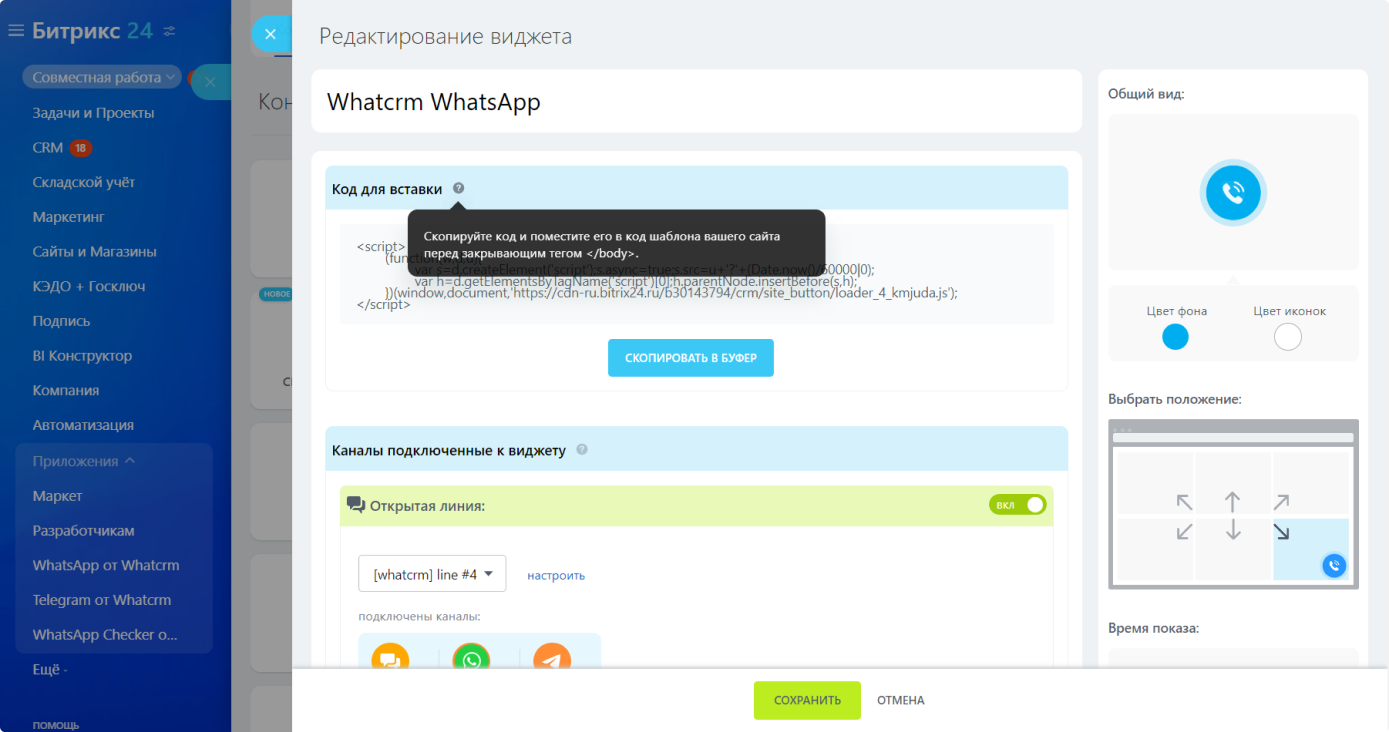Click the swap icon beside Битрикс 24 logo
This screenshot has height=732, width=1389.
pyautogui.click(x=169, y=31)
